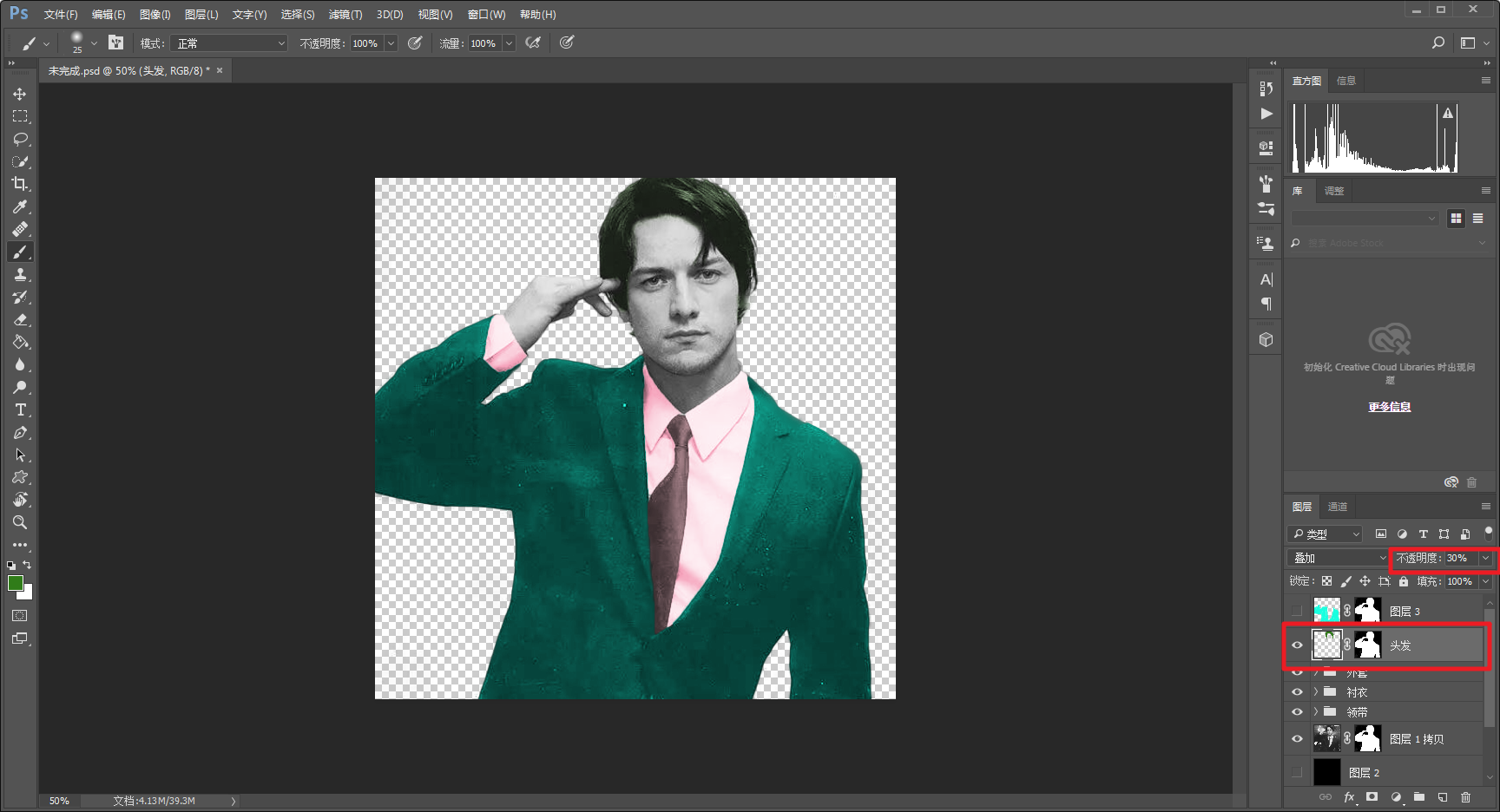Click the 头发 layer mask thumbnail
Image resolution: width=1500 pixels, height=812 pixels.
click(1368, 645)
